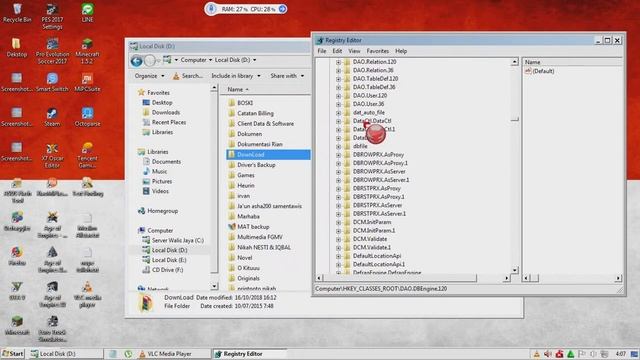Select Documents library in Explorer sidebar
Image resolution: width=640 pixels, height=360 pixels.
[x=162, y=162]
